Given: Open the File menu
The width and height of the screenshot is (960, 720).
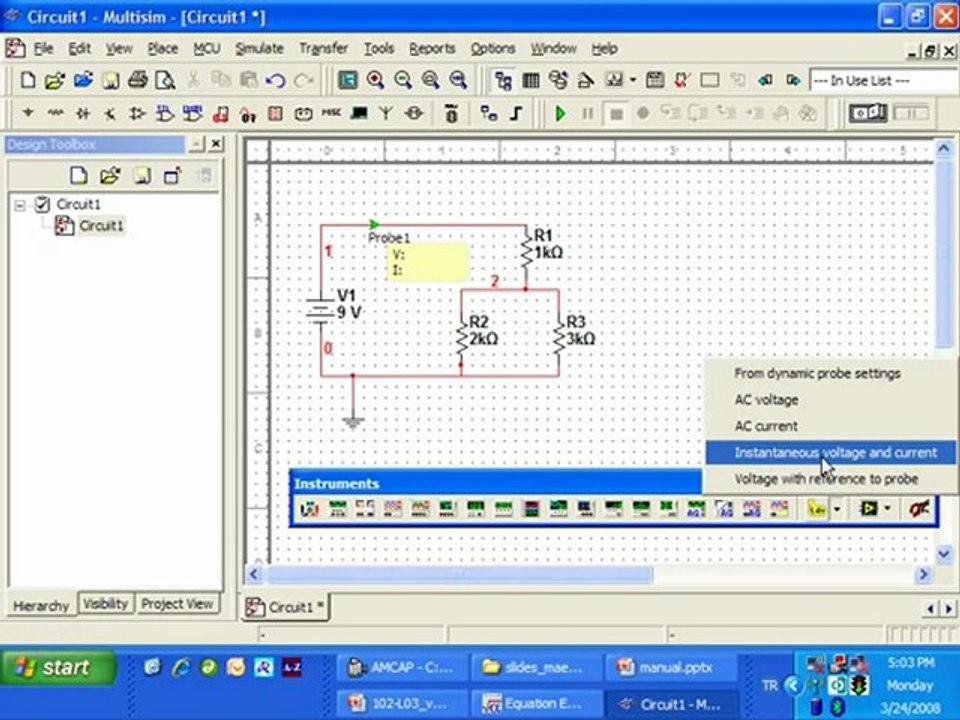Looking at the screenshot, I should tap(43, 48).
